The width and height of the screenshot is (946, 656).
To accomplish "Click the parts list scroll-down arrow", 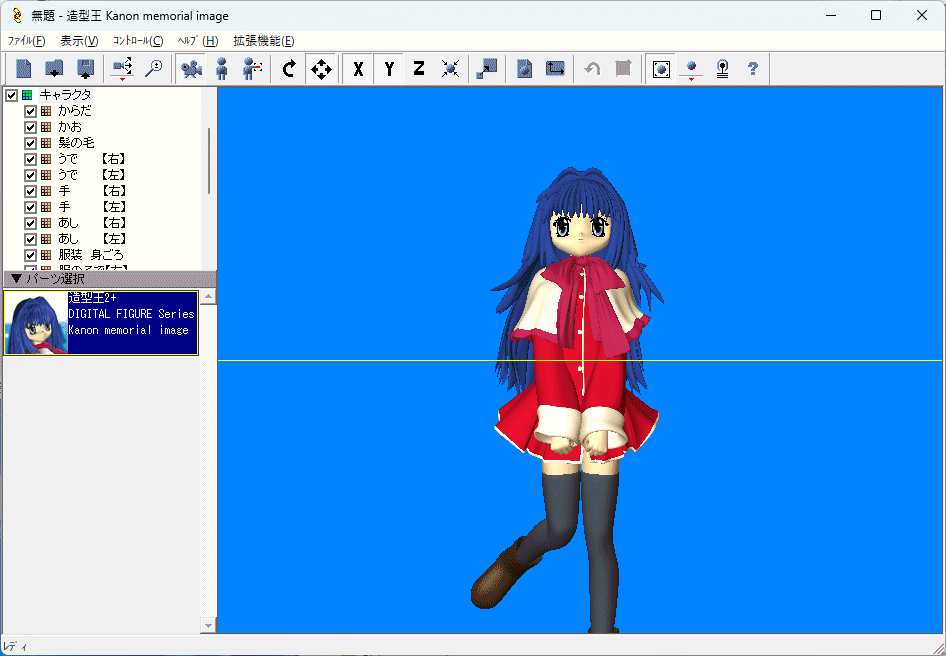I will pyautogui.click(x=208, y=626).
